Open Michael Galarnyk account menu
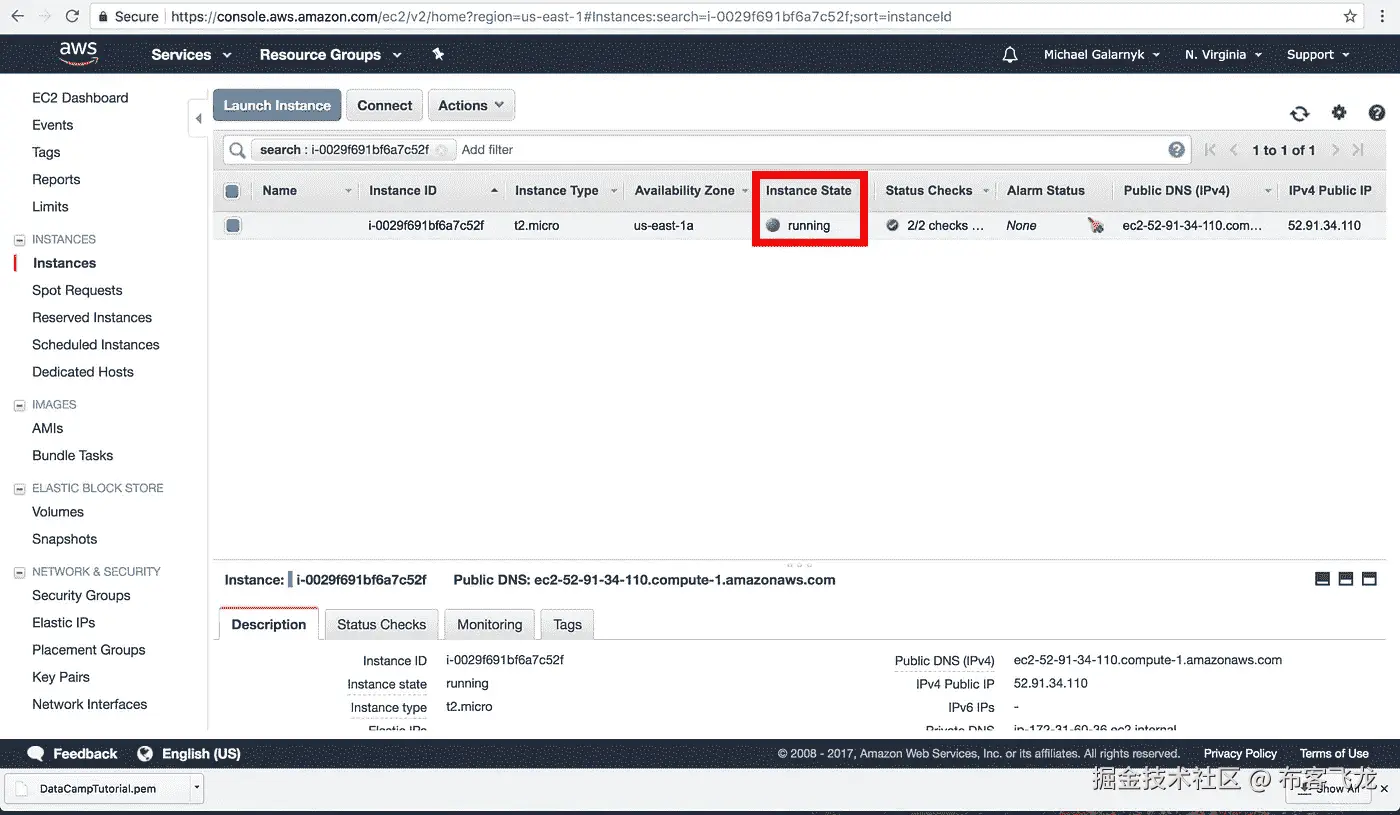Image resolution: width=1400 pixels, height=815 pixels. coord(1102,55)
